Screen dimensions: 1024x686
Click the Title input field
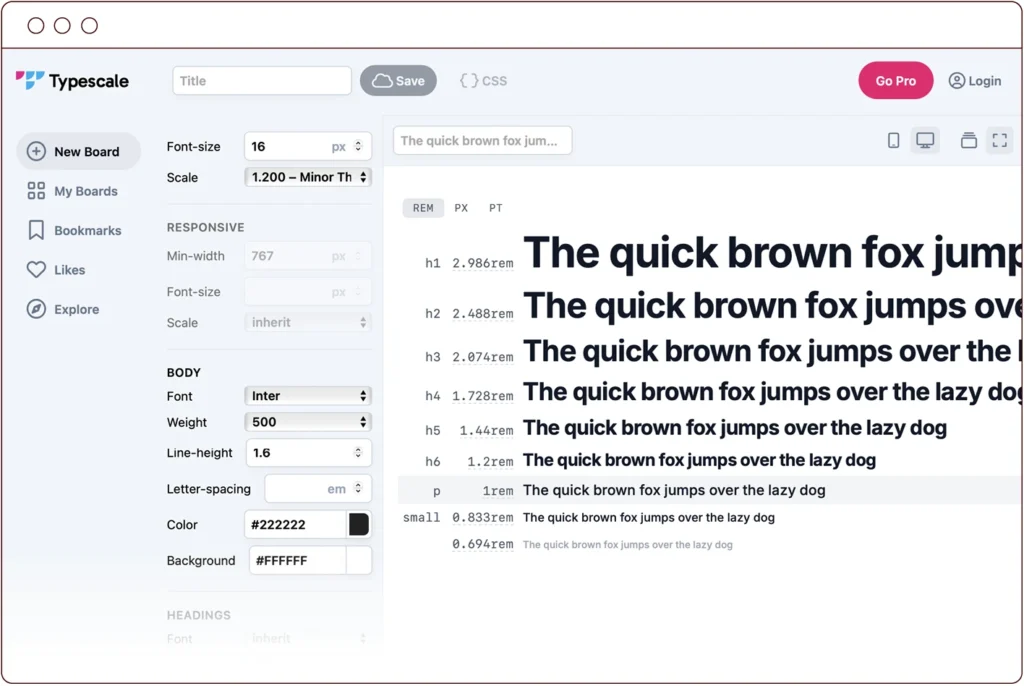click(x=262, y=80)
